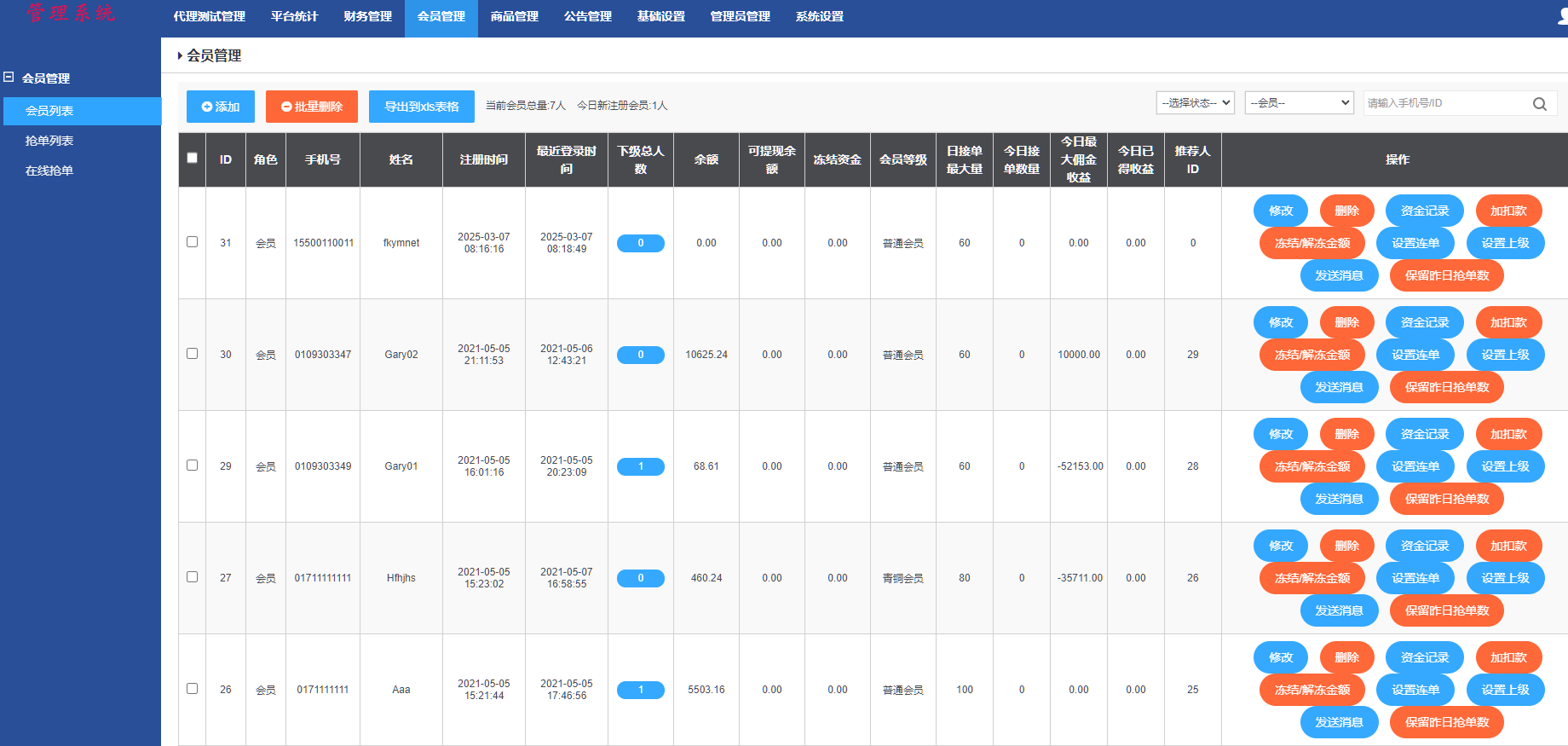Toggle the select-all checkbox in table header
Viewport: 1568px width, 746px height.
[192, 158]
